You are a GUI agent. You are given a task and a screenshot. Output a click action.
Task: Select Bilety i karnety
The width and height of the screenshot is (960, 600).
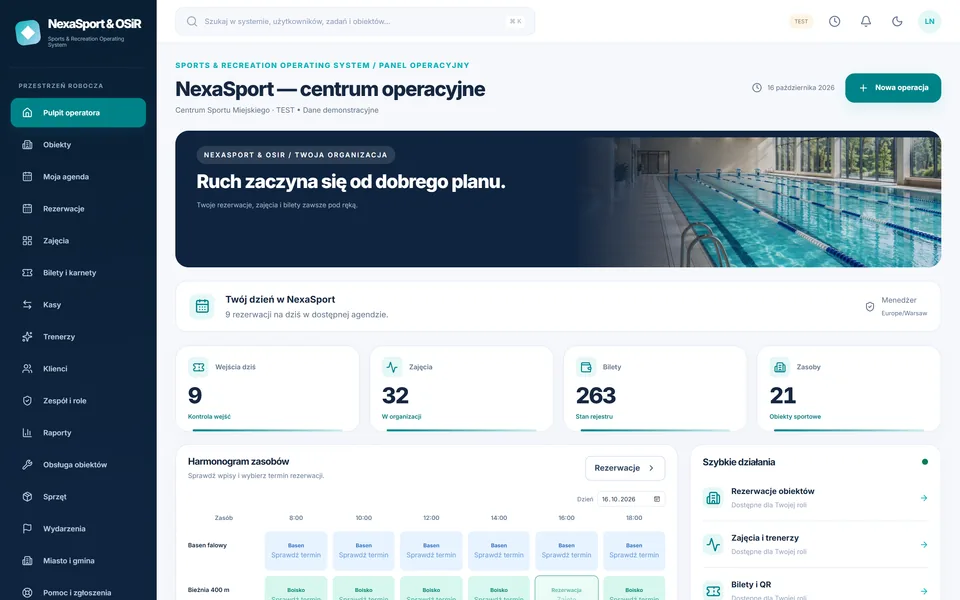78,272
